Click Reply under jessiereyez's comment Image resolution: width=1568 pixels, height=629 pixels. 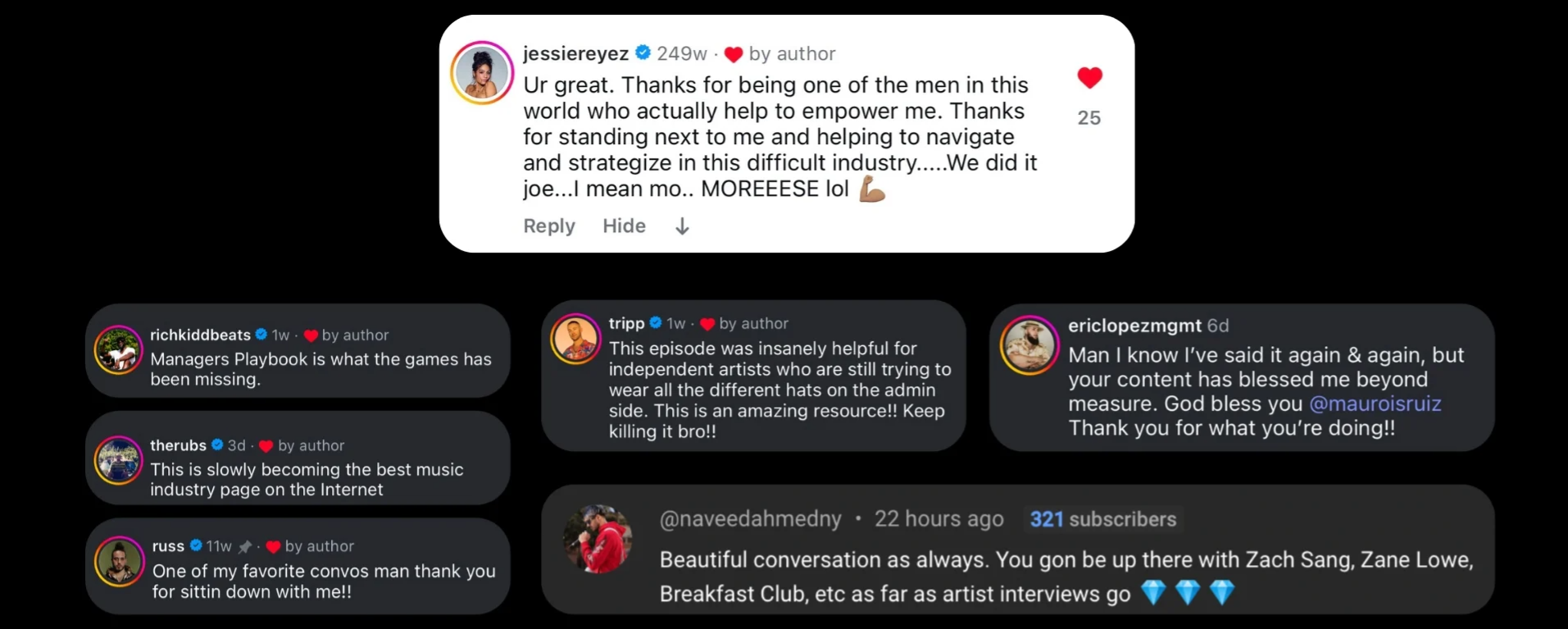pos(549,226)
